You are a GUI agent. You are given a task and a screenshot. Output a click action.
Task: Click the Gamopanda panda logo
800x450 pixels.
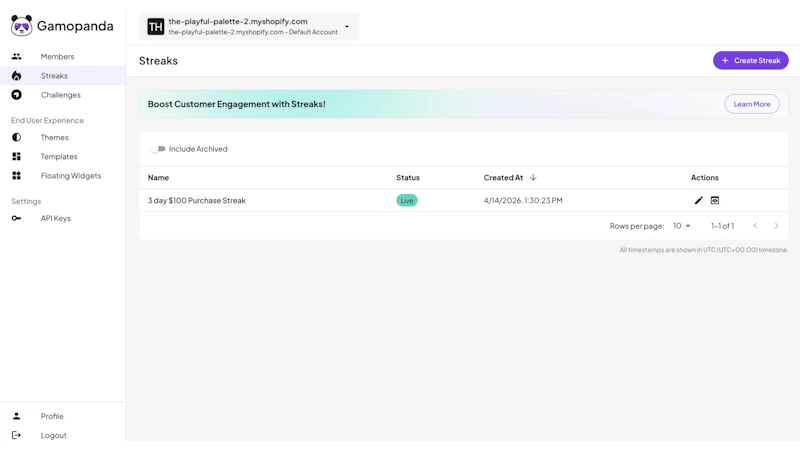coord(21,26)
